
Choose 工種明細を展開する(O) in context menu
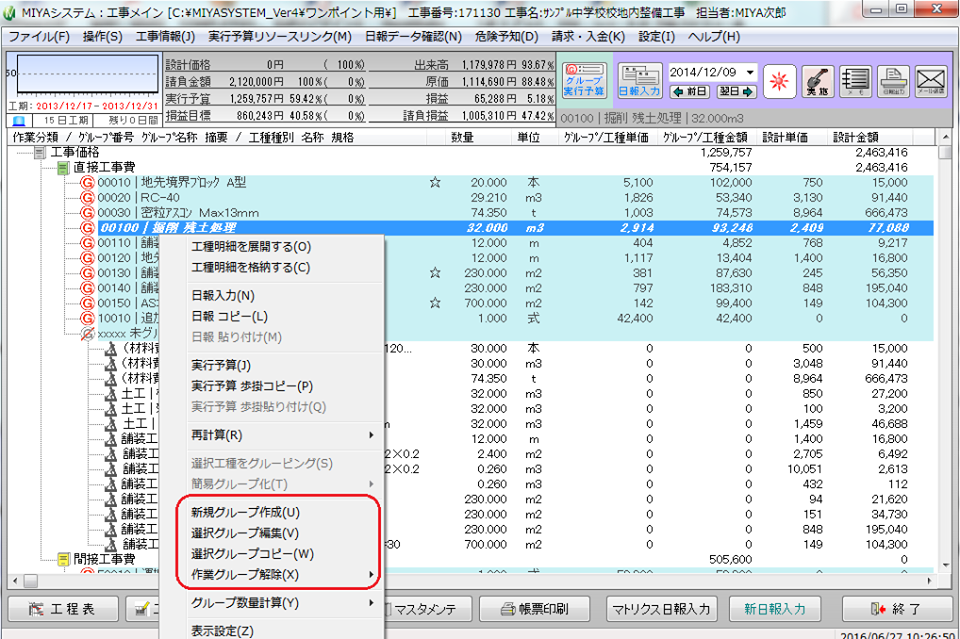pos(271,247)
